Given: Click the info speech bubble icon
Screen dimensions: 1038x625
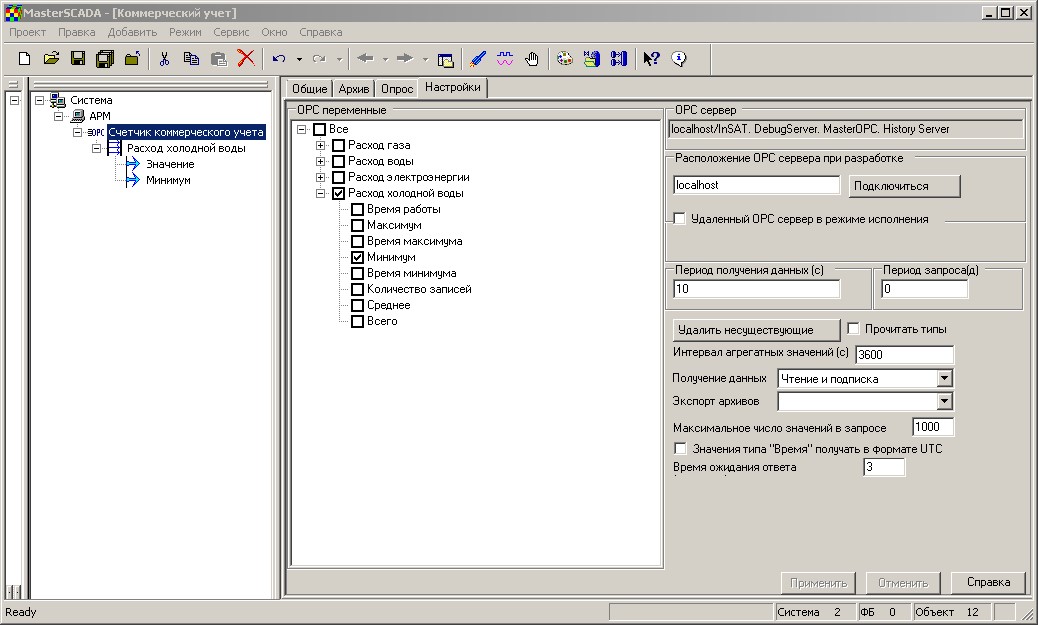Looking at the screenshot, I should click(679, 59).
